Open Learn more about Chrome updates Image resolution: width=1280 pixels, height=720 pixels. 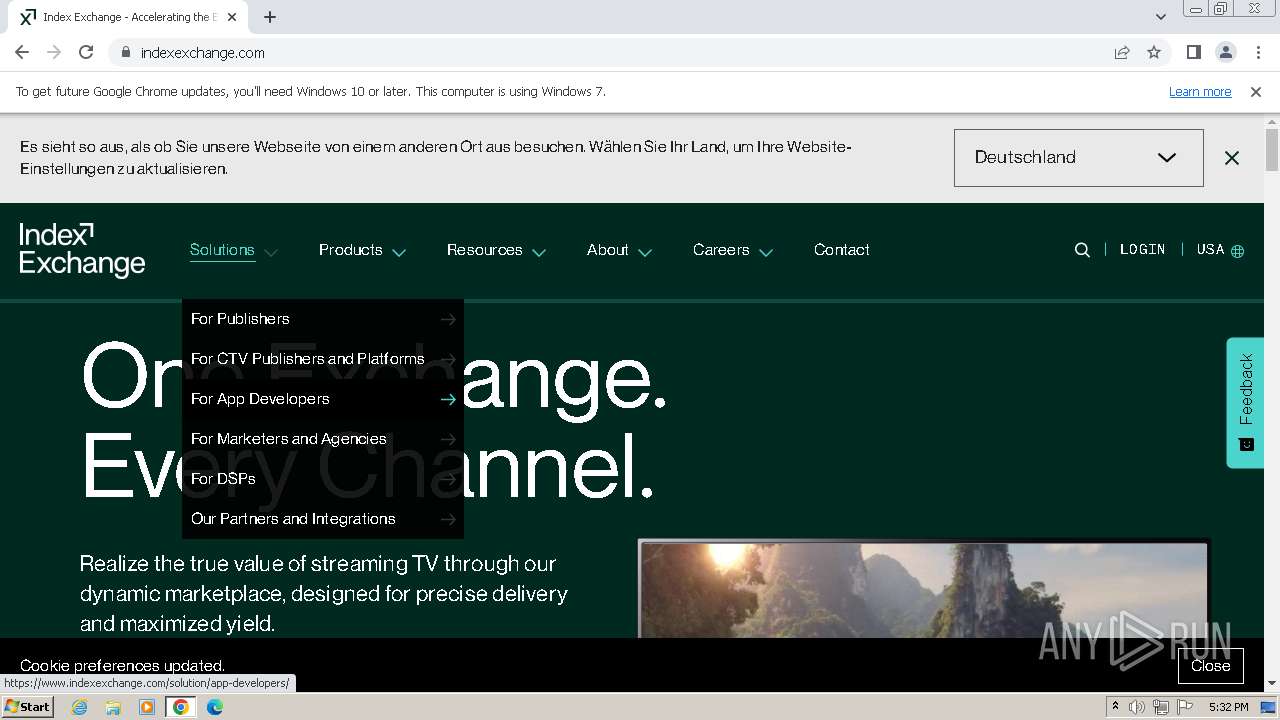point(1200,91)
